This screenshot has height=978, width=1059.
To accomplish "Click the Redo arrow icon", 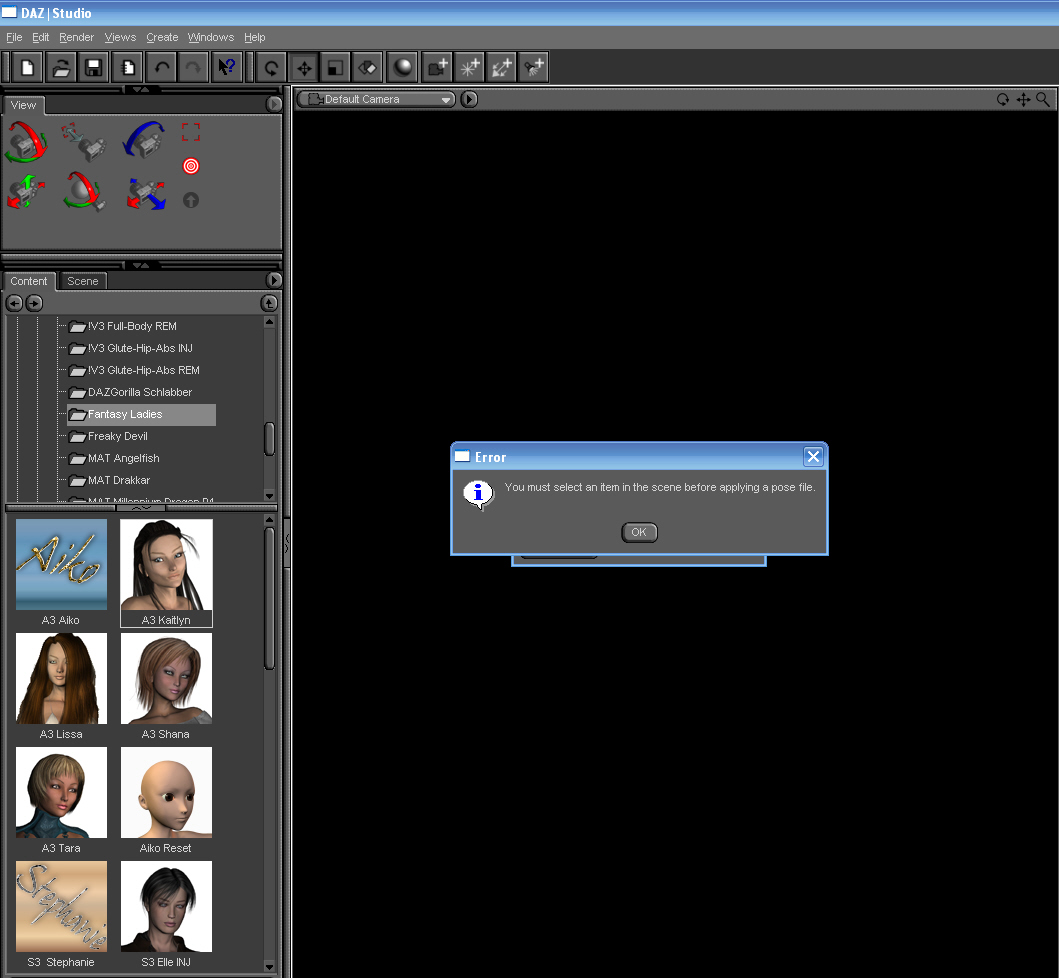I will (193, 68).
